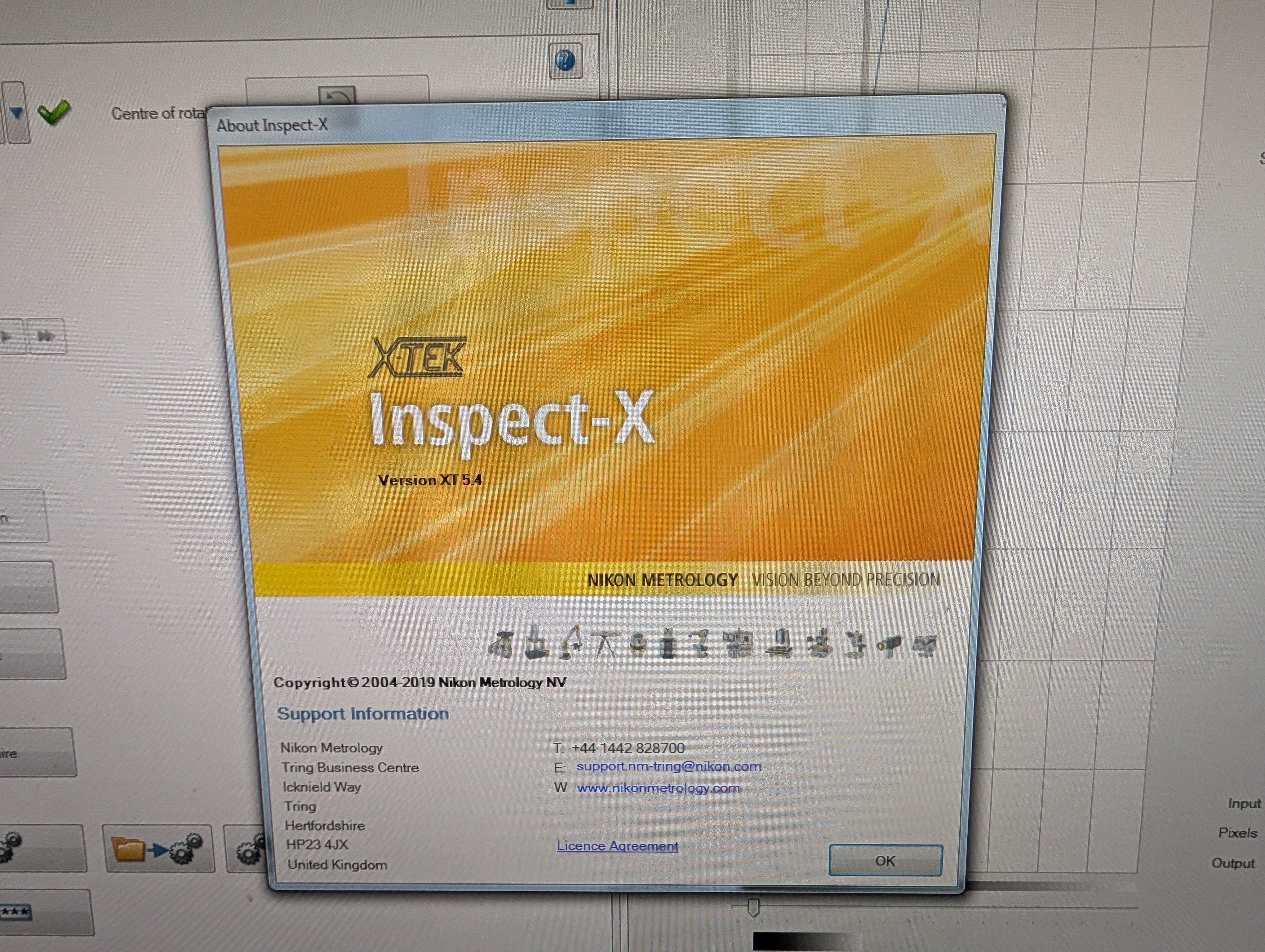Click the Icknield Way address line
Image resolution: width=1265 pixels, height=952 pixels.
322,787
